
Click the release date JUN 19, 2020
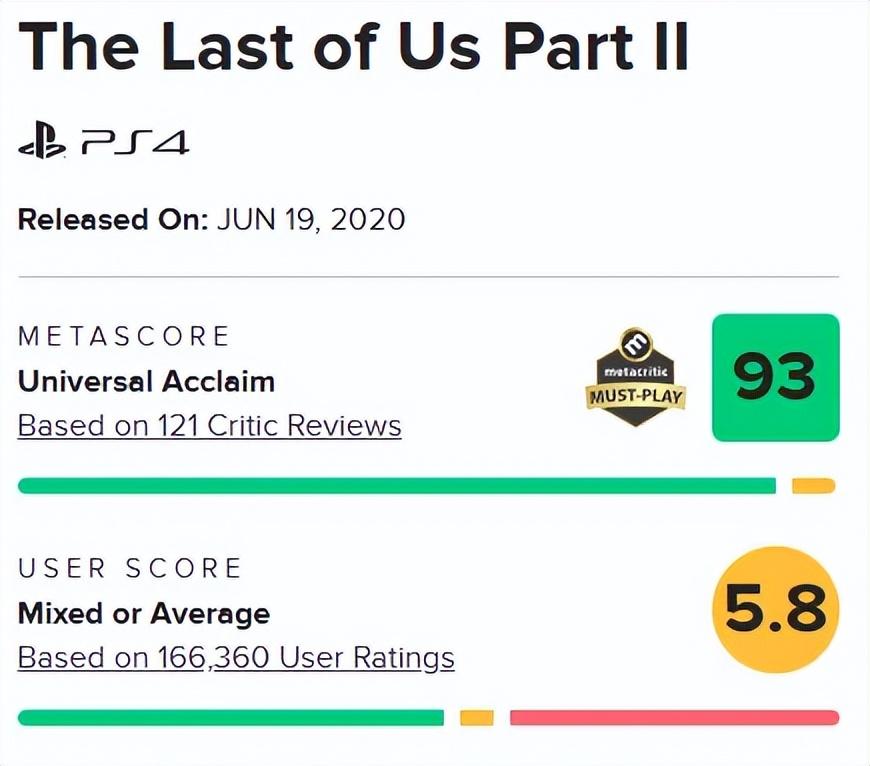(310, 219)
